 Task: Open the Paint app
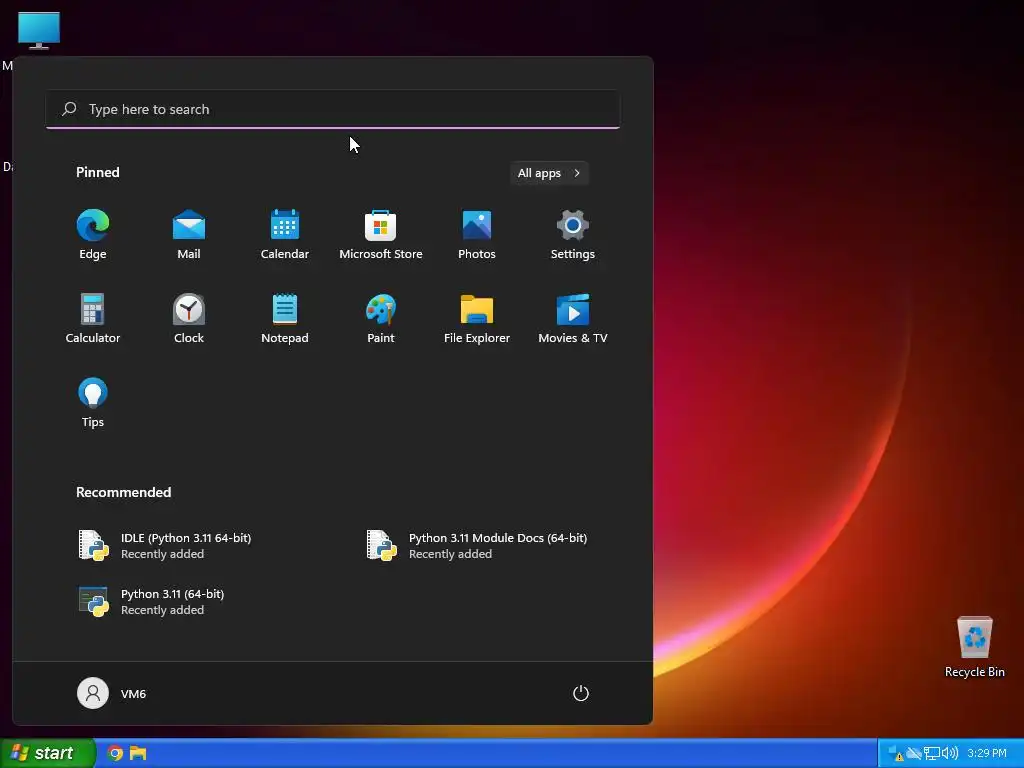click(381, 319)
